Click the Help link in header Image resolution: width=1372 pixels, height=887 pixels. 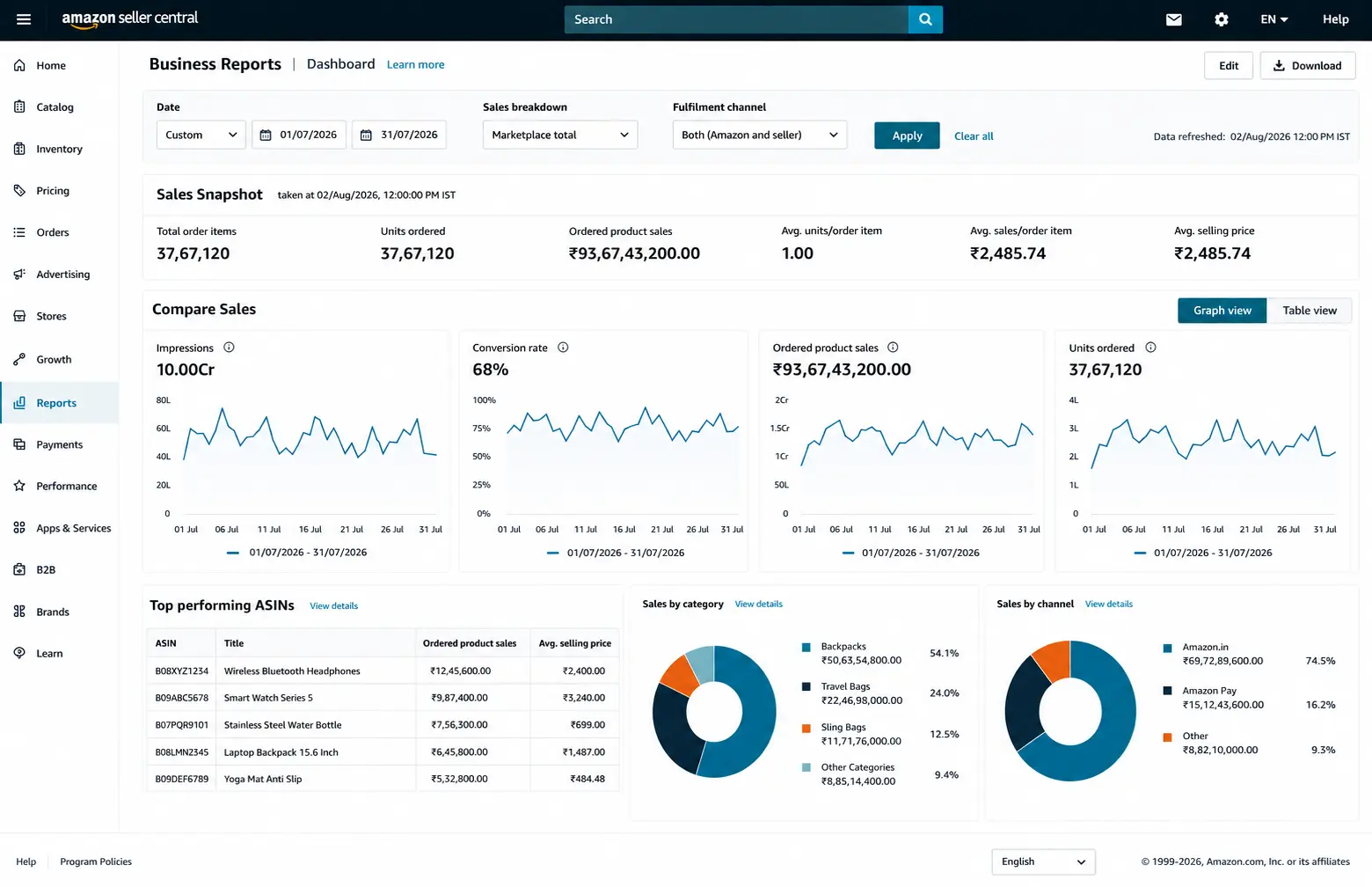(x=1335, y=19)
